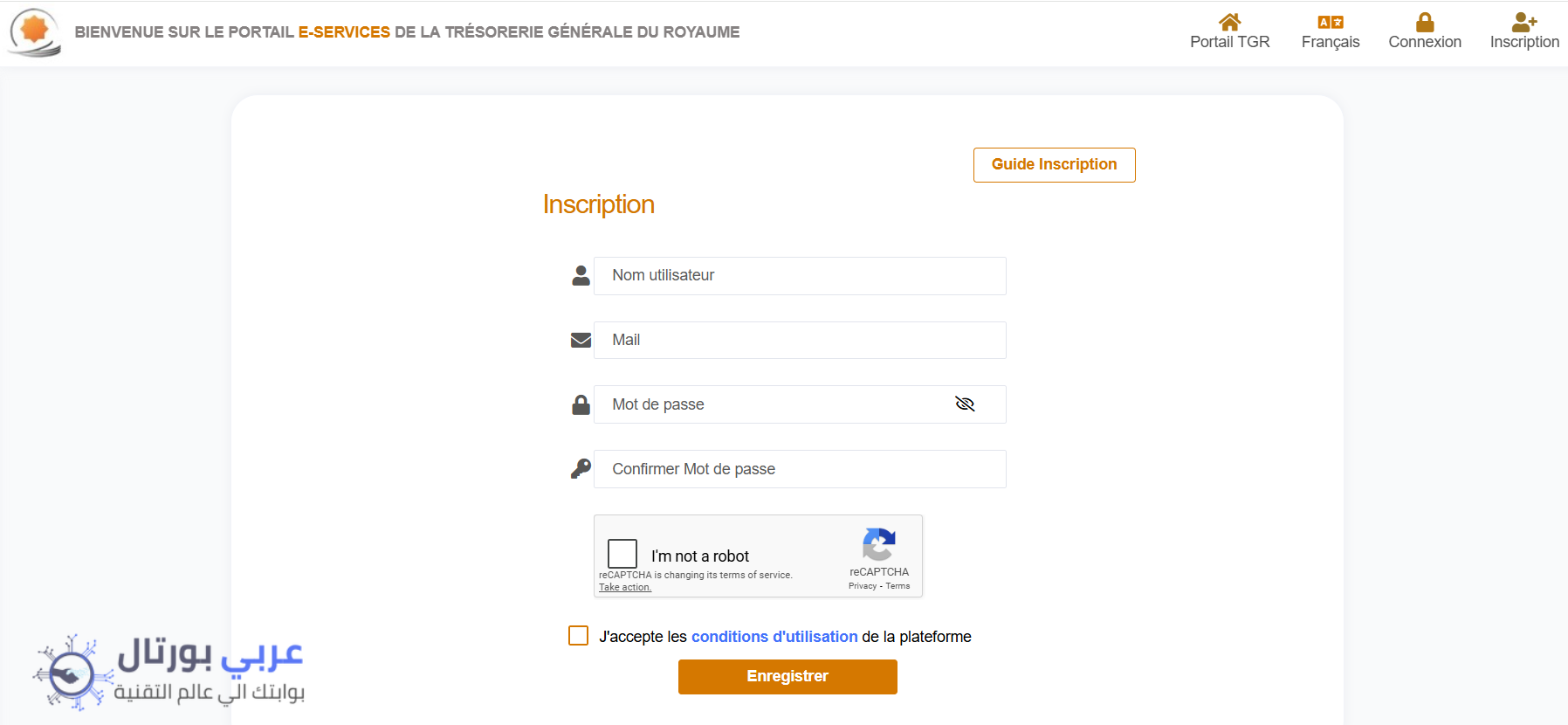The width and height of the screenshot is (1568, 725).
Task: Open the Guide Inscription button
Action: click(1054, 165)
